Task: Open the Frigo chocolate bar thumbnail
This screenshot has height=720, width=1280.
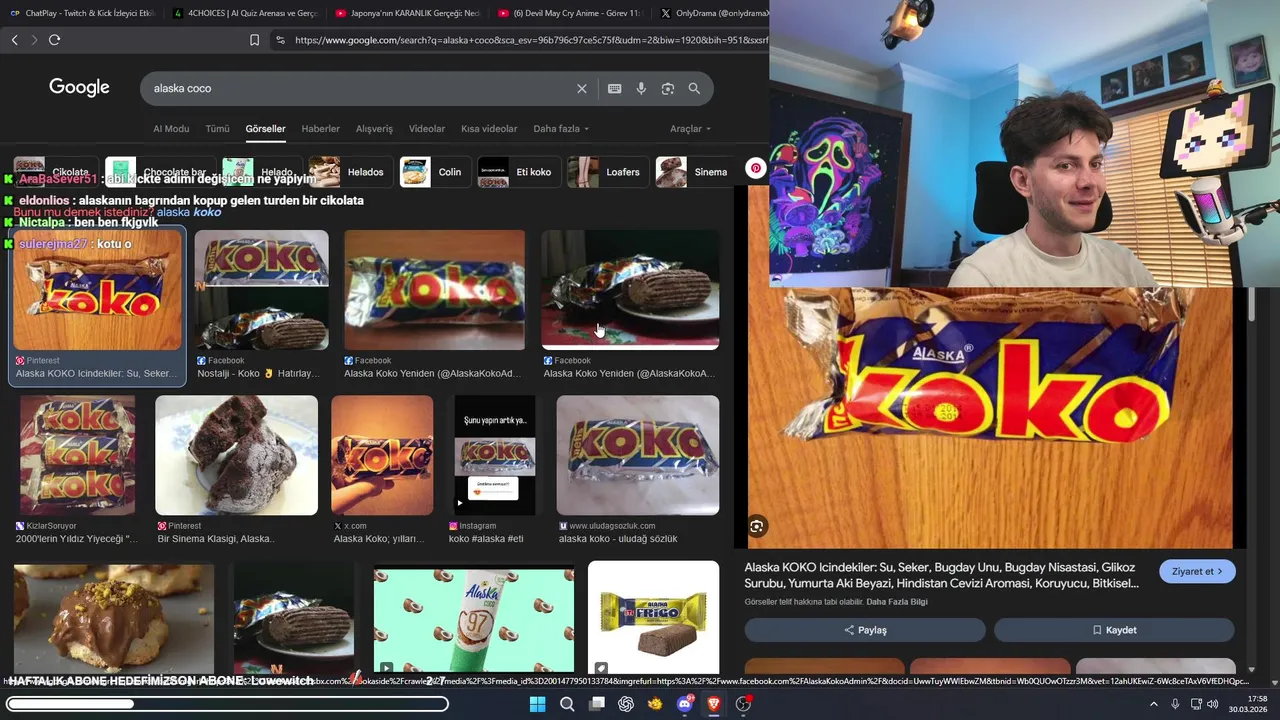Action: coord(653,617)
